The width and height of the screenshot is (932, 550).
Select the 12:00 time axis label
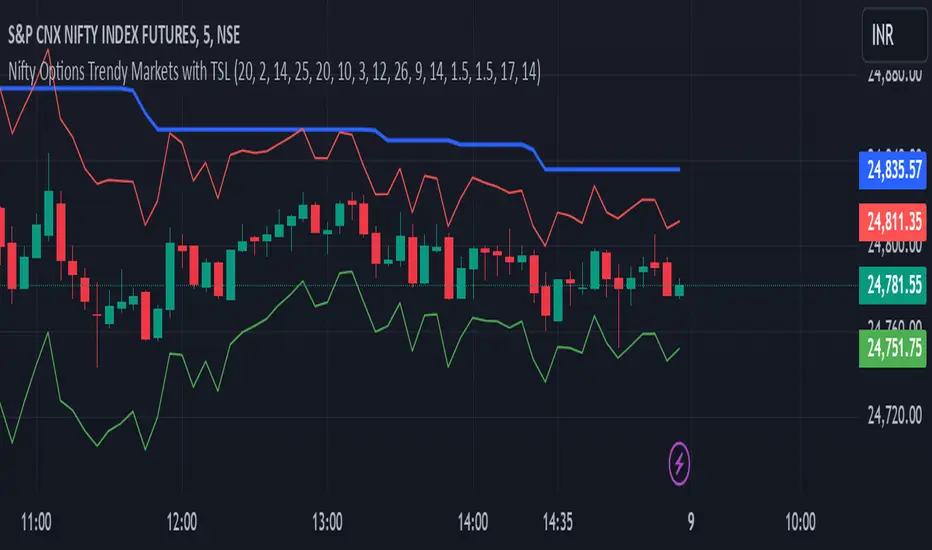point(183,521)
